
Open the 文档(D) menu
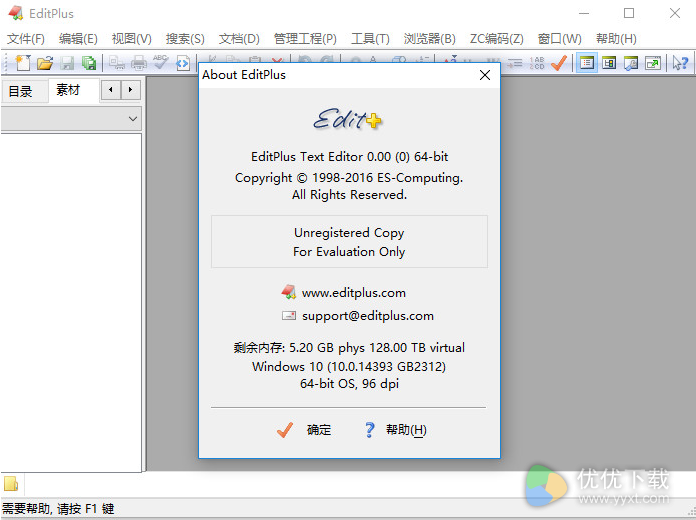tap(239, 39)
